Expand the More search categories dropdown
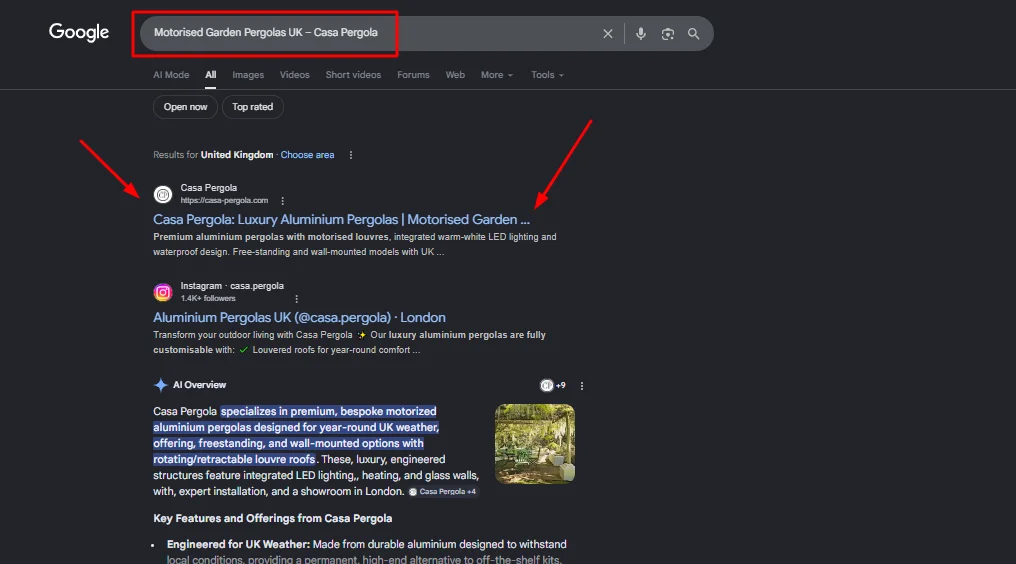The height and width of the screenshot is (564, 1016). [x=496, y=75]
